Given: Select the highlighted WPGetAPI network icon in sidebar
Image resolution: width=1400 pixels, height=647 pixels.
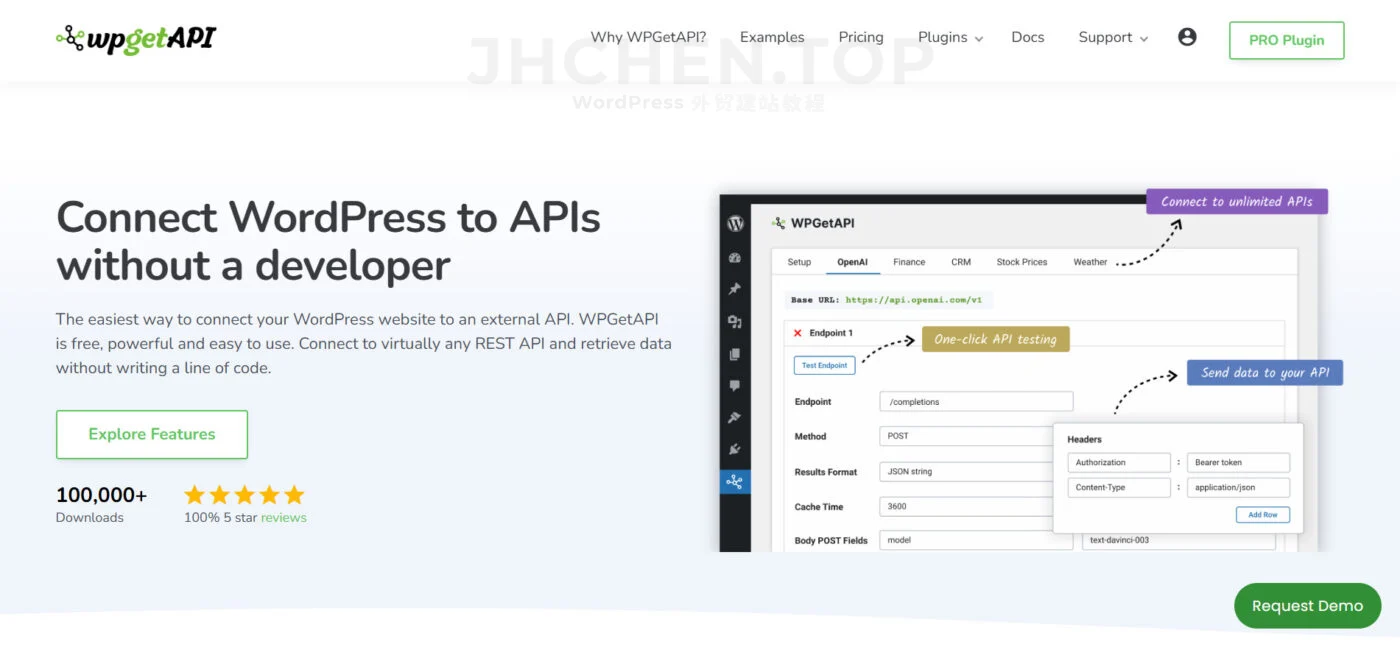Looking at the screenshot, I should pyautogui.click(x=735, y=482).
